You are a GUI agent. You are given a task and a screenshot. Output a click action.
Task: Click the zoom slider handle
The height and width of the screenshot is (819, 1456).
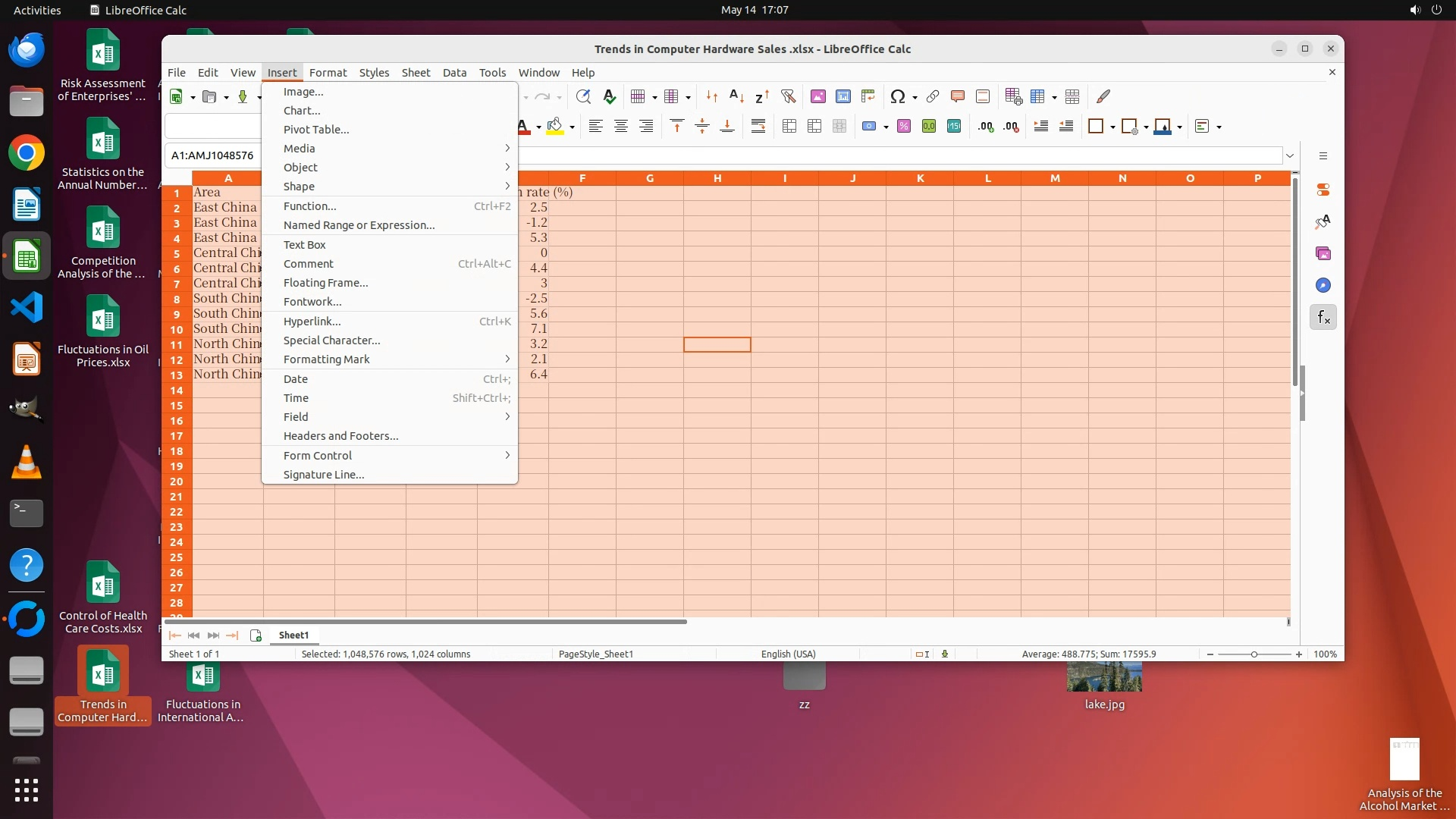(x=1254, y=654)
